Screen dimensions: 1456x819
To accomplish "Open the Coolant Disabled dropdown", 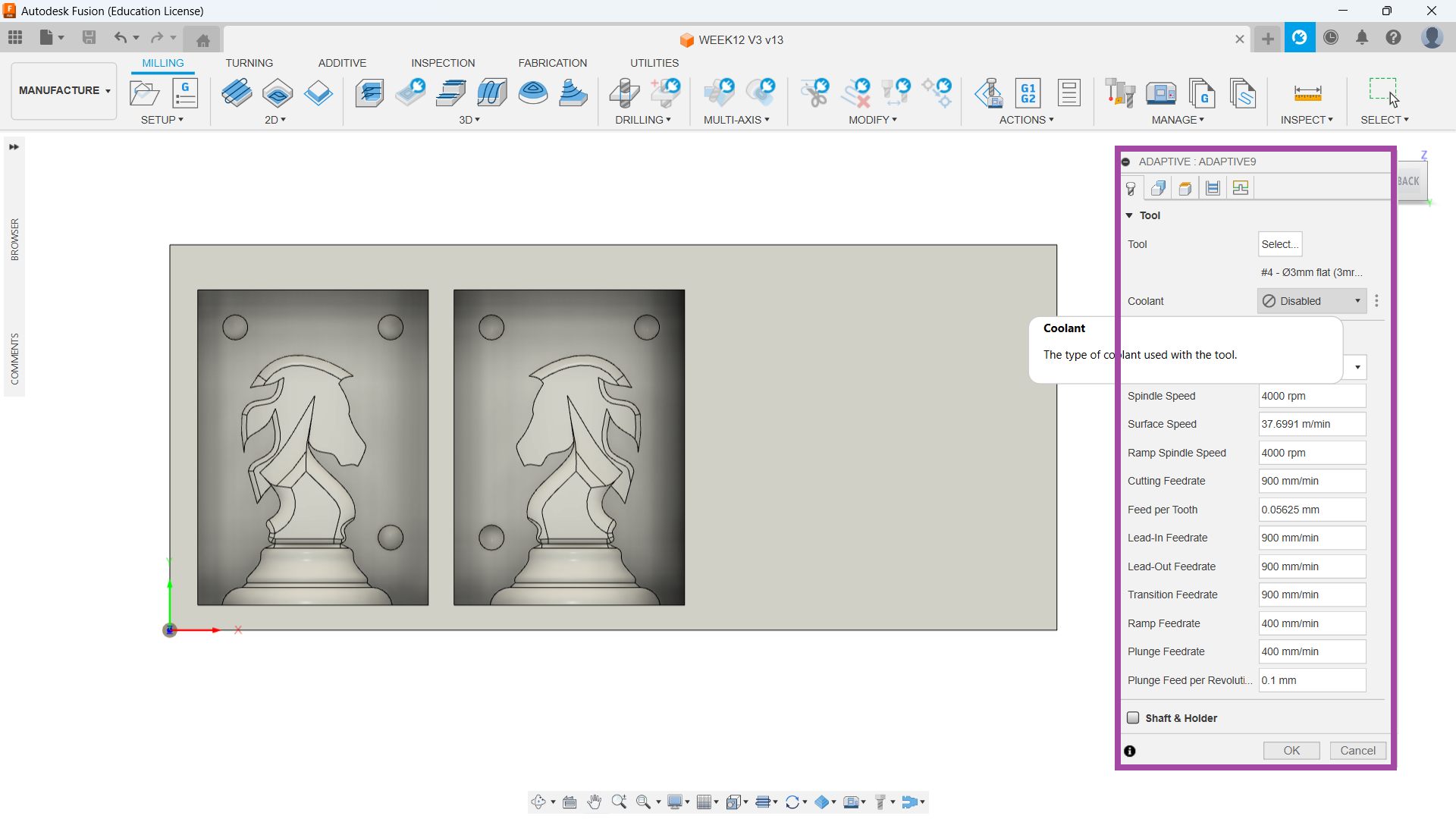I will pos(1311,301).
